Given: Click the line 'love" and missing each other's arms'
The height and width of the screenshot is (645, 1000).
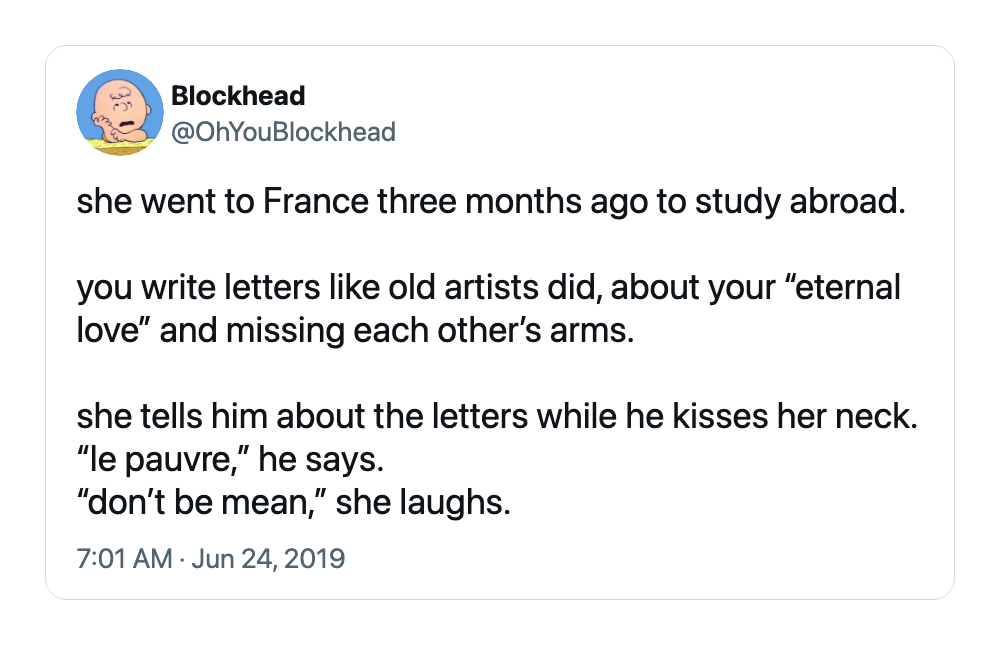Looking at the screenshot, I should [355, 330].
